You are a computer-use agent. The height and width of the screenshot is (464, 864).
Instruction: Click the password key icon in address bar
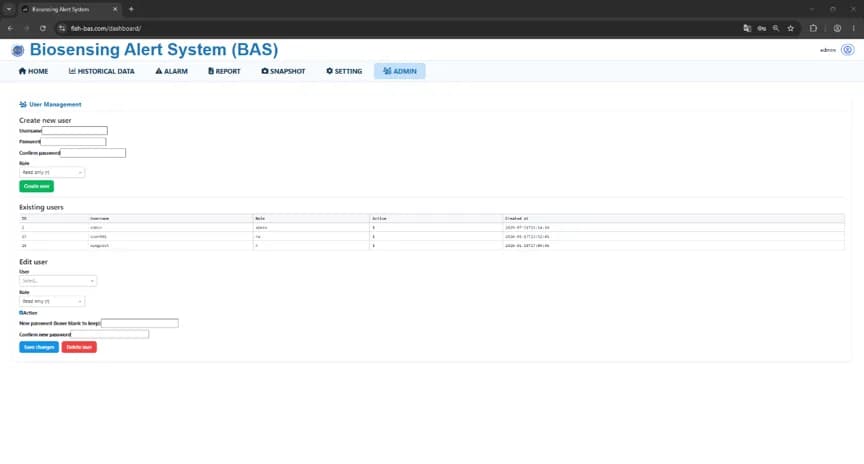(x=762, y=28)
